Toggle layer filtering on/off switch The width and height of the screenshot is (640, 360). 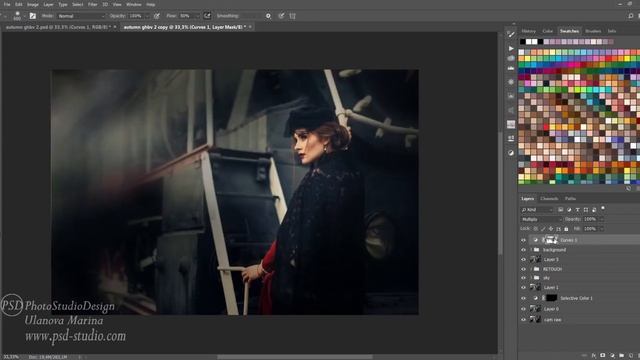pos(603,209)
